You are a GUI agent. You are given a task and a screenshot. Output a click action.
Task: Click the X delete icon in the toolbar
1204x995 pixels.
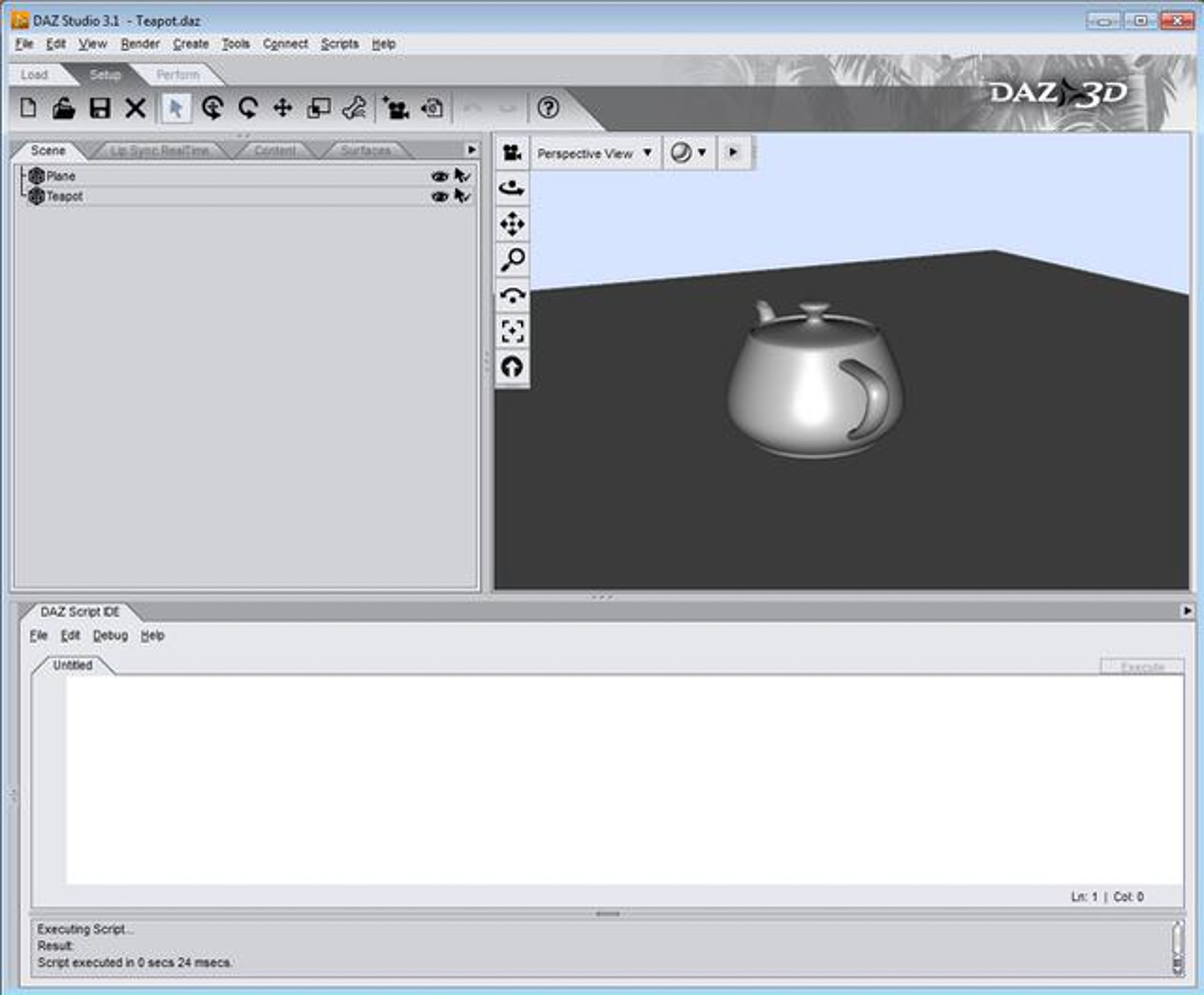click(x=135, y=108)
